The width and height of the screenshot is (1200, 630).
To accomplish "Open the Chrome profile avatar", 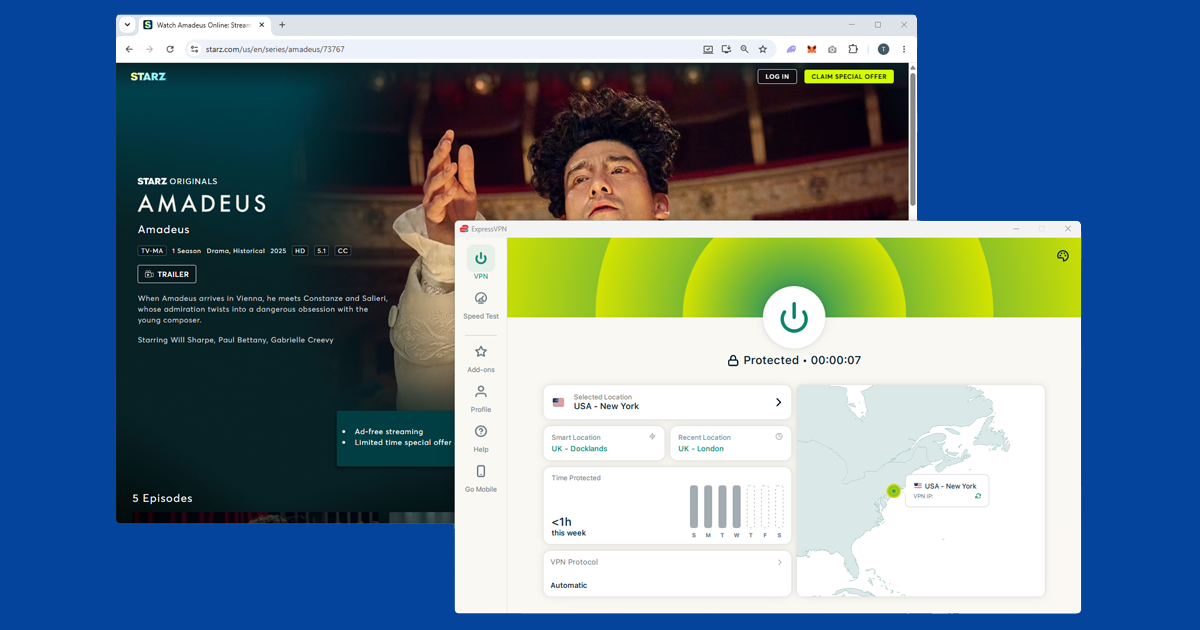I will click(883, 49).
